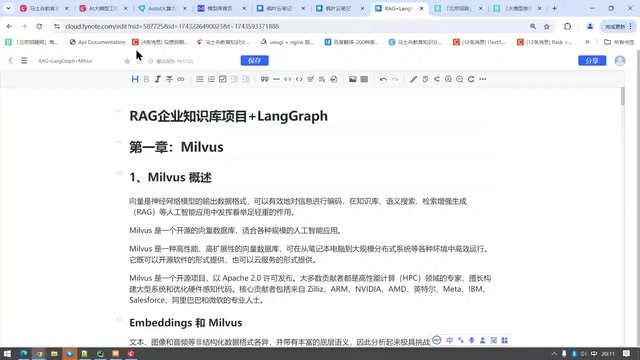Image resolution: width=640 pixels, height=360 pixels.
Task: Insert a hyperlink using link icon
Action: tap(180, 79)
